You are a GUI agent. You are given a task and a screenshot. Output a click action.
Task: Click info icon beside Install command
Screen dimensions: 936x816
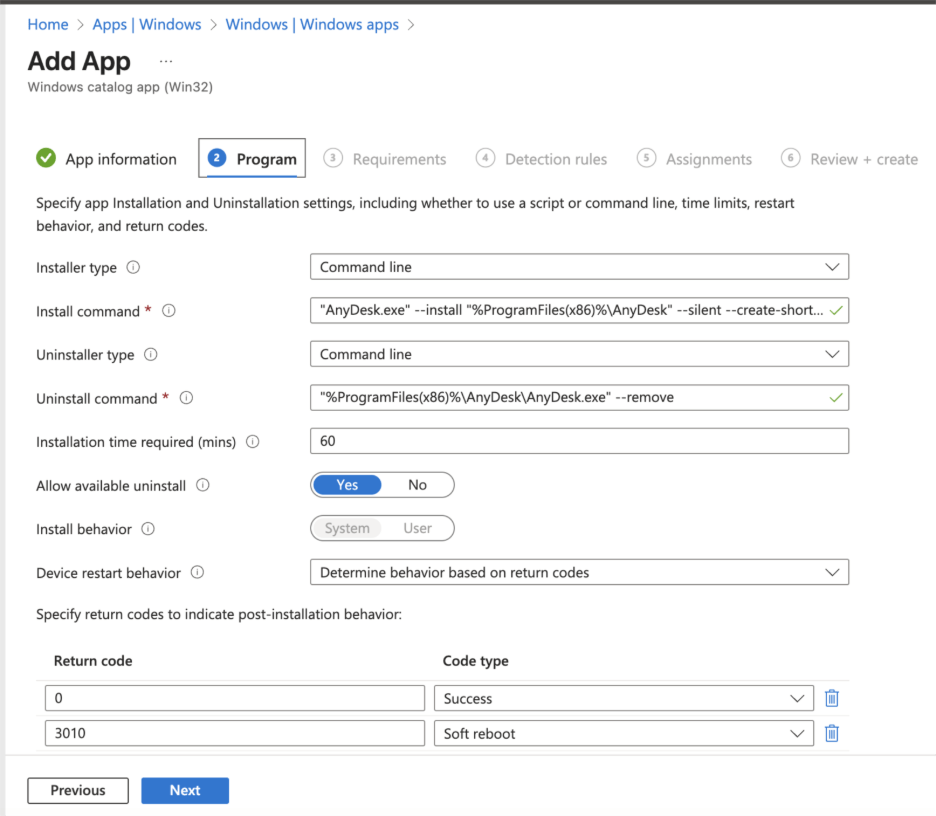[168, 311]
